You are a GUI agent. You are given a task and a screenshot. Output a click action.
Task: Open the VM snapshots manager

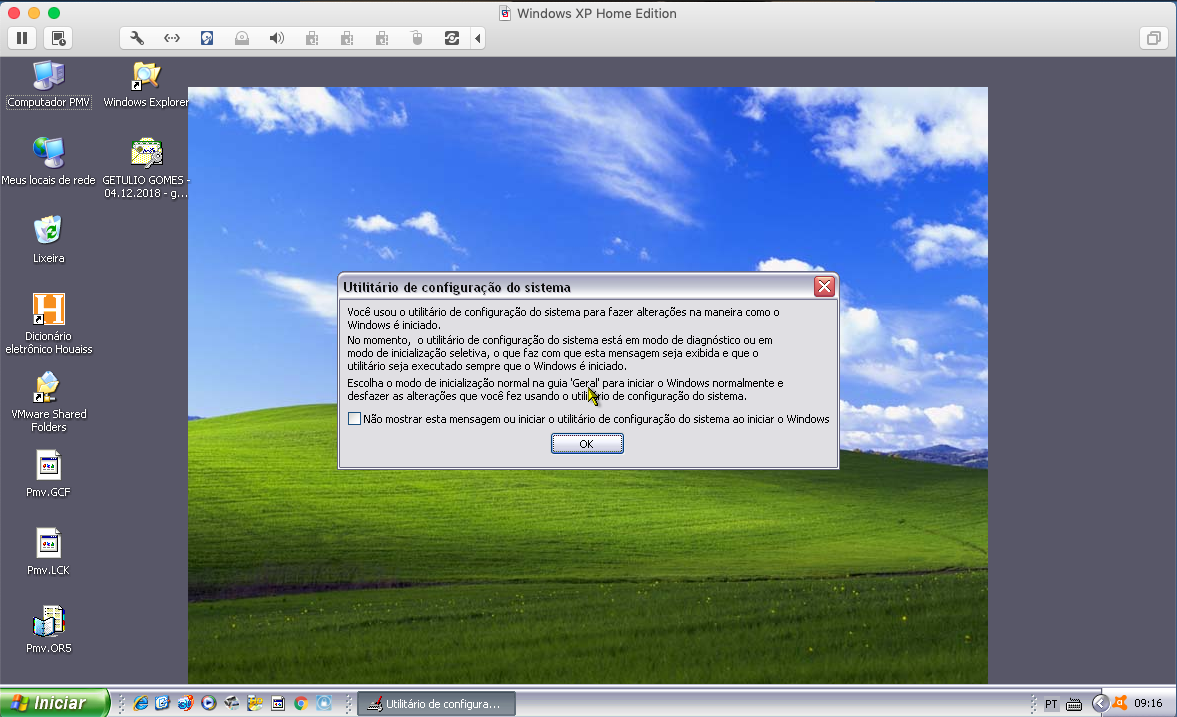point(58,38)
